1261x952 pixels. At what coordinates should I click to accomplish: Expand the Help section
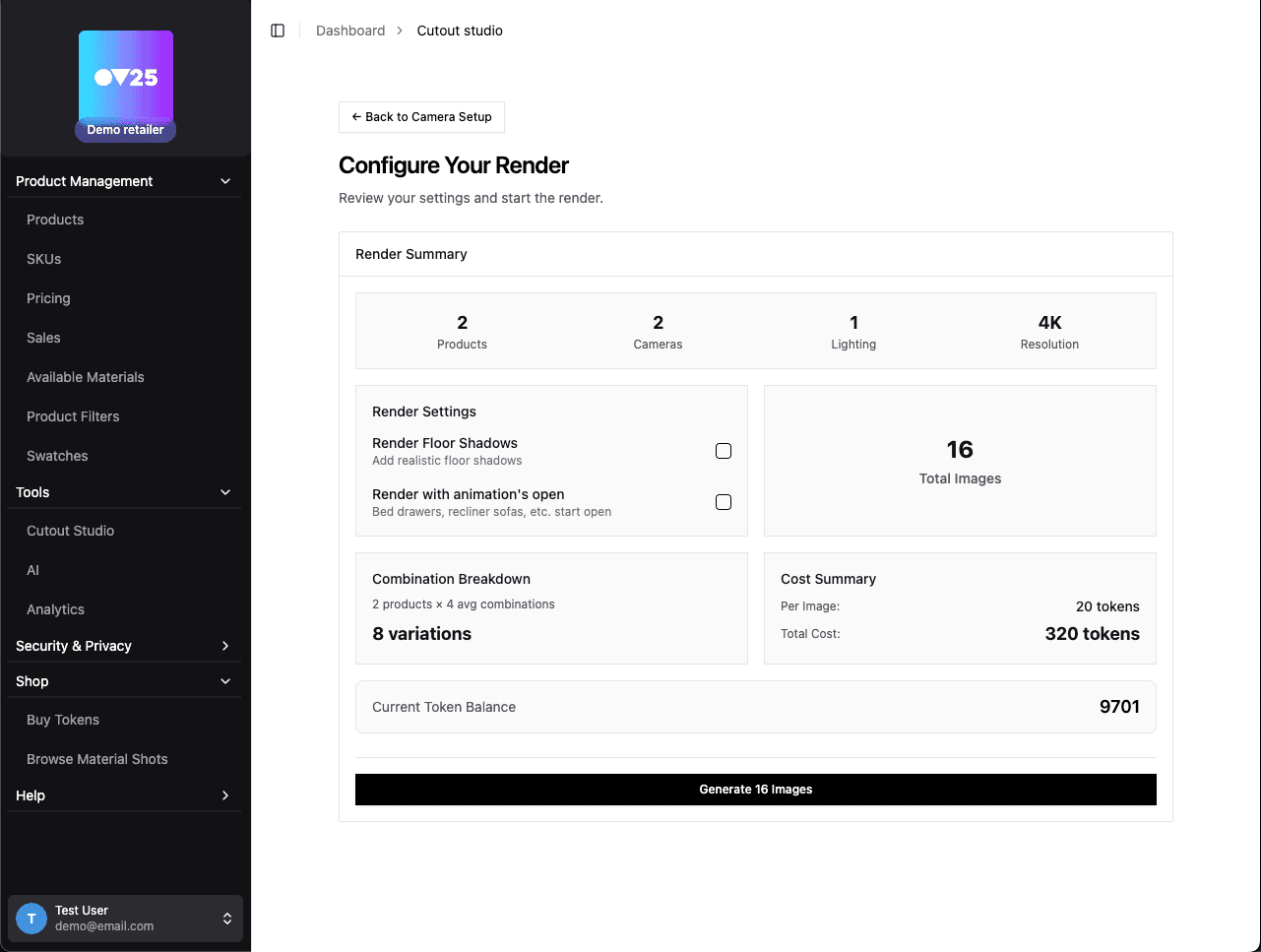(x=224, y=795)
